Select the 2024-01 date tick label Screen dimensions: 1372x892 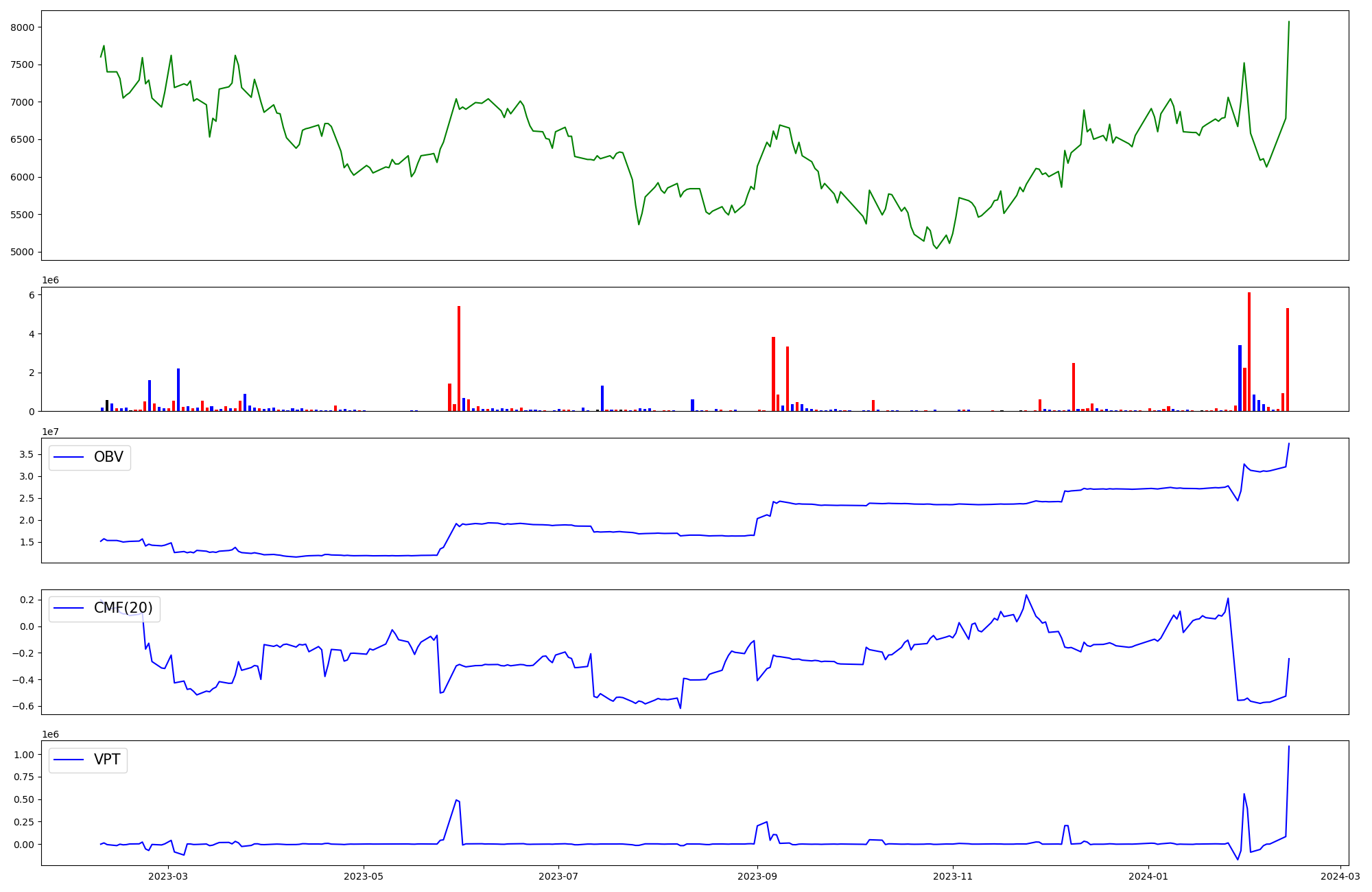point(1148,876)
